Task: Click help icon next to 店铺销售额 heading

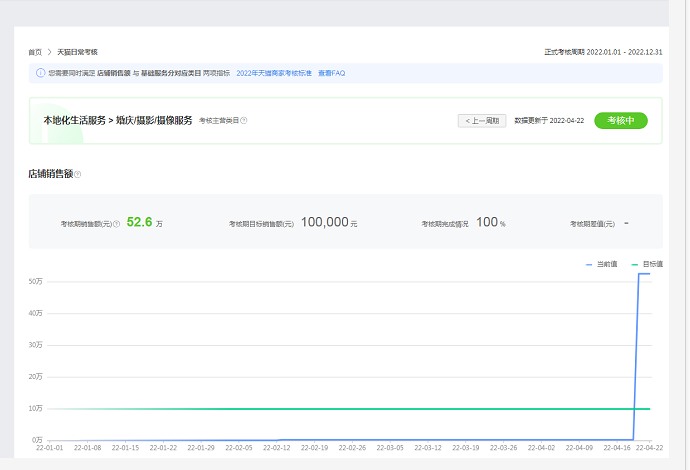Action: pos(78,174)
